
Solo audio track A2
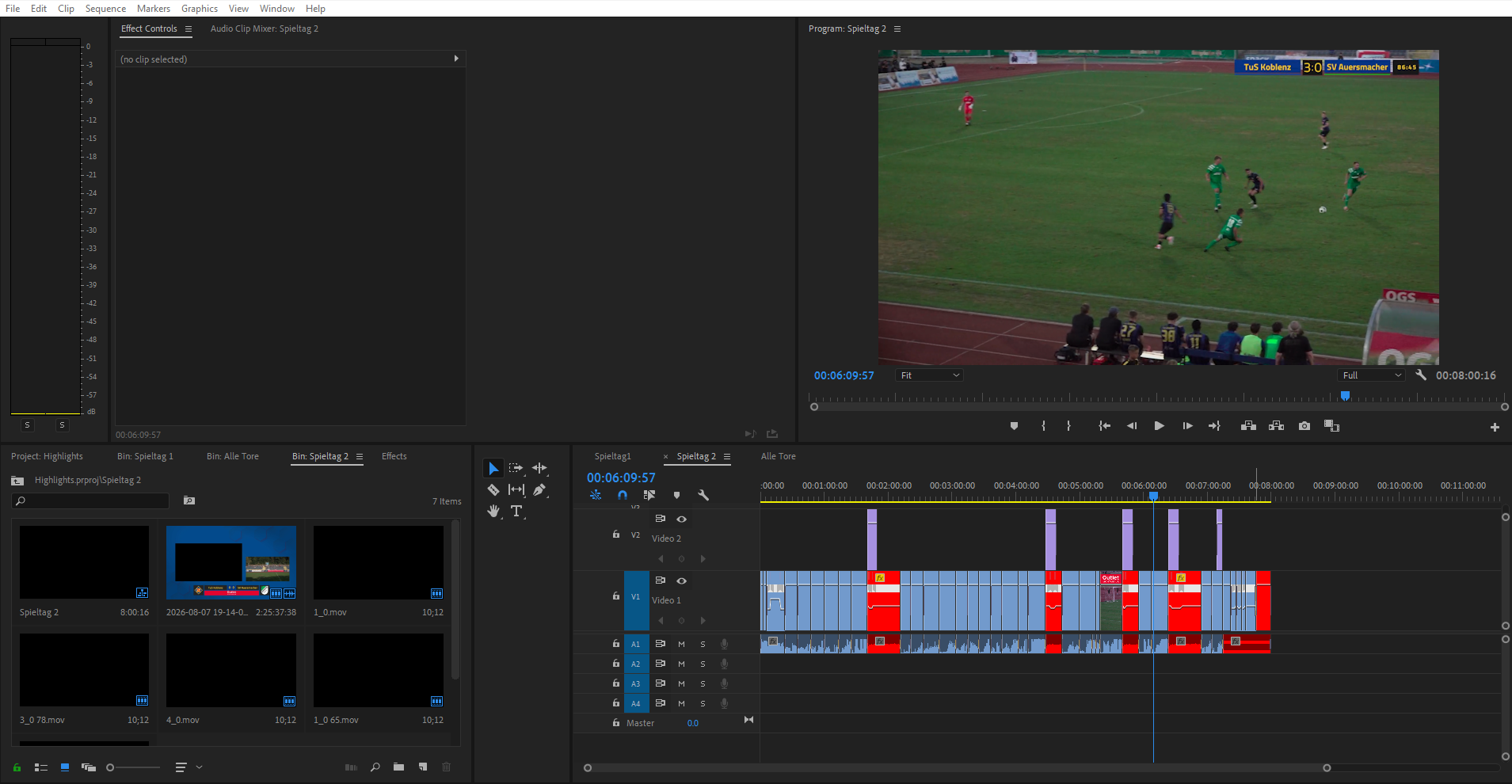click(703, 664)
